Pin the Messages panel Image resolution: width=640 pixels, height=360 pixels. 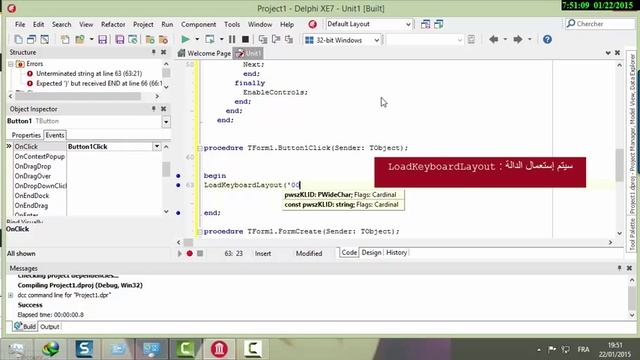click(620, 268)
